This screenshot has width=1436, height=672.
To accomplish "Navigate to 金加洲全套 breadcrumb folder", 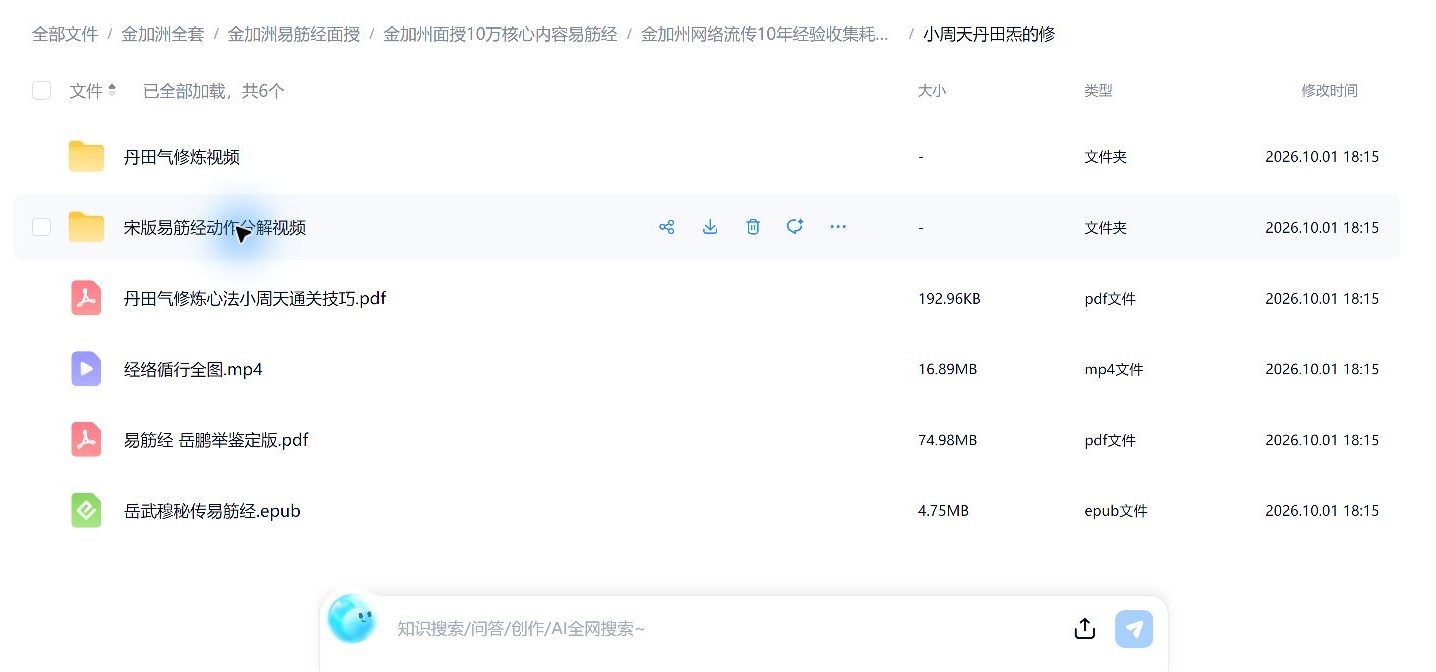I will coord(163,34).
